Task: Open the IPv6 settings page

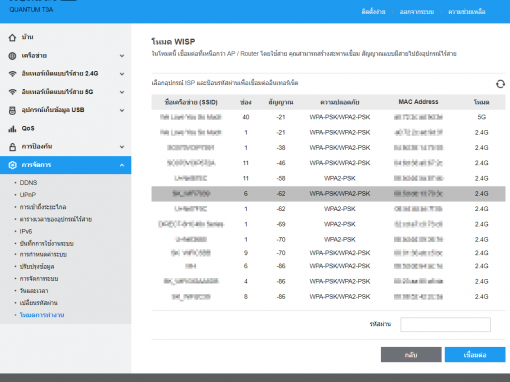Action: [26, 231]
